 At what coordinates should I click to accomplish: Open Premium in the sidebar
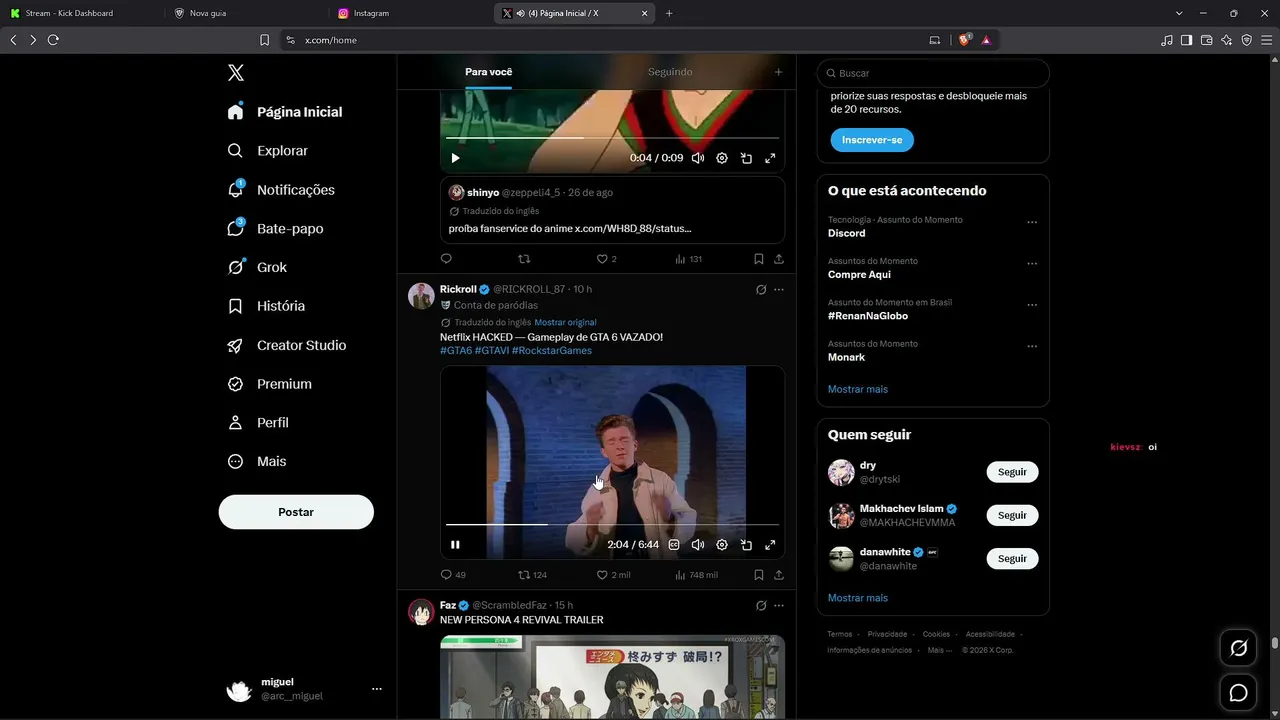click(269, 384)
